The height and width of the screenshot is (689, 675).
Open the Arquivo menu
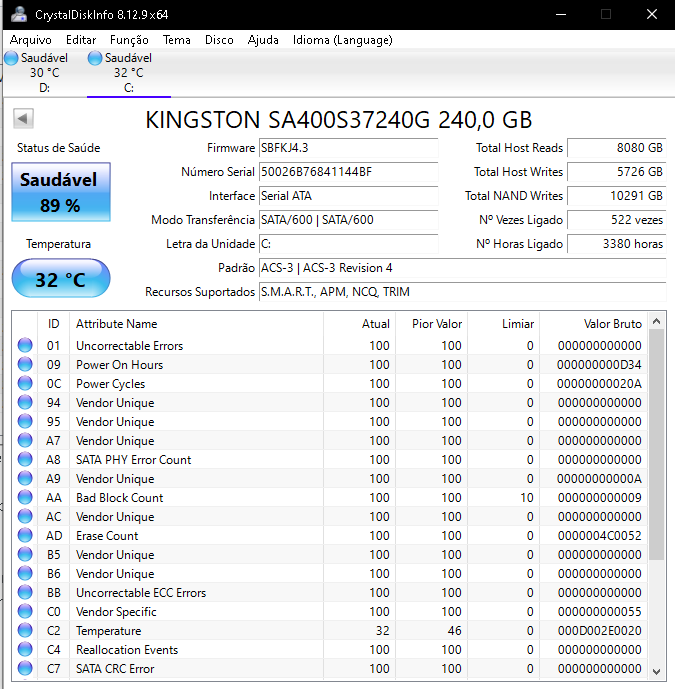(x=30, y=40)
